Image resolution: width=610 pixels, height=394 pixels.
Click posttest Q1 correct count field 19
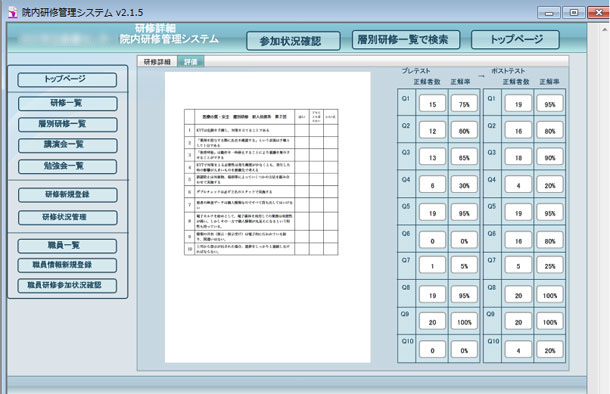tap(518, 104)
